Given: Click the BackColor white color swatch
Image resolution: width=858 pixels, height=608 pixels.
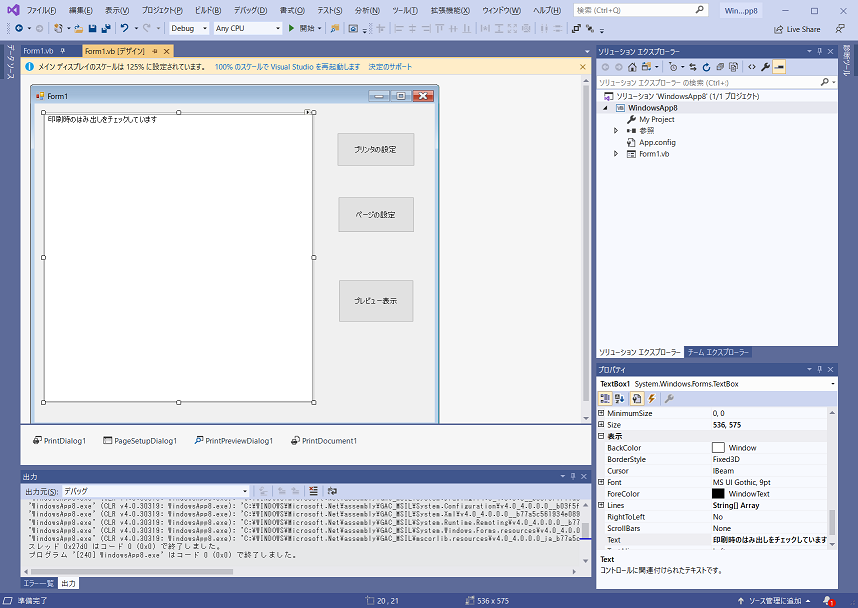Looking at the screenshot, I should [718, 448].
